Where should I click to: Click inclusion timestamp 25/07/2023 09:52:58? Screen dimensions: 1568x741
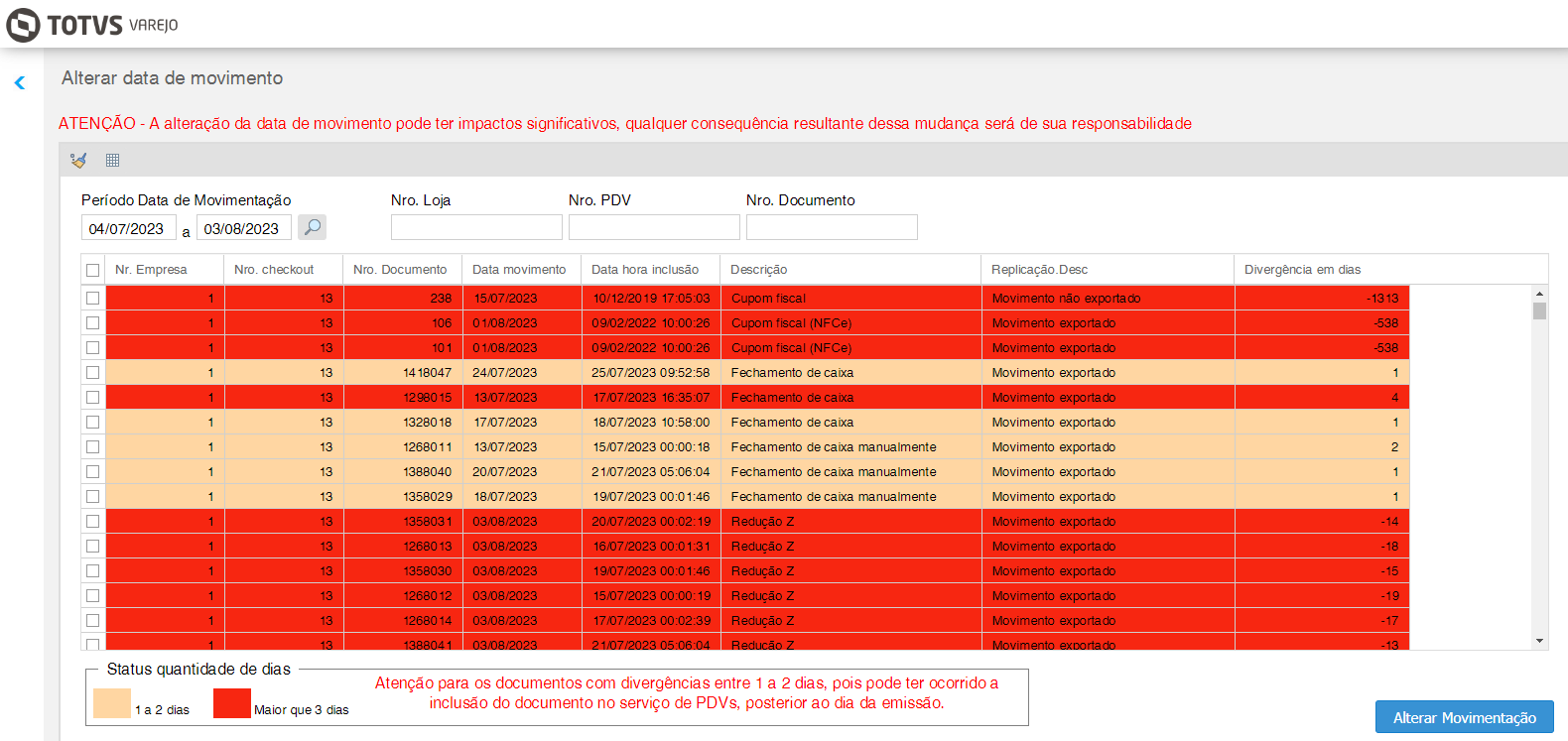[x=651, y=372]
